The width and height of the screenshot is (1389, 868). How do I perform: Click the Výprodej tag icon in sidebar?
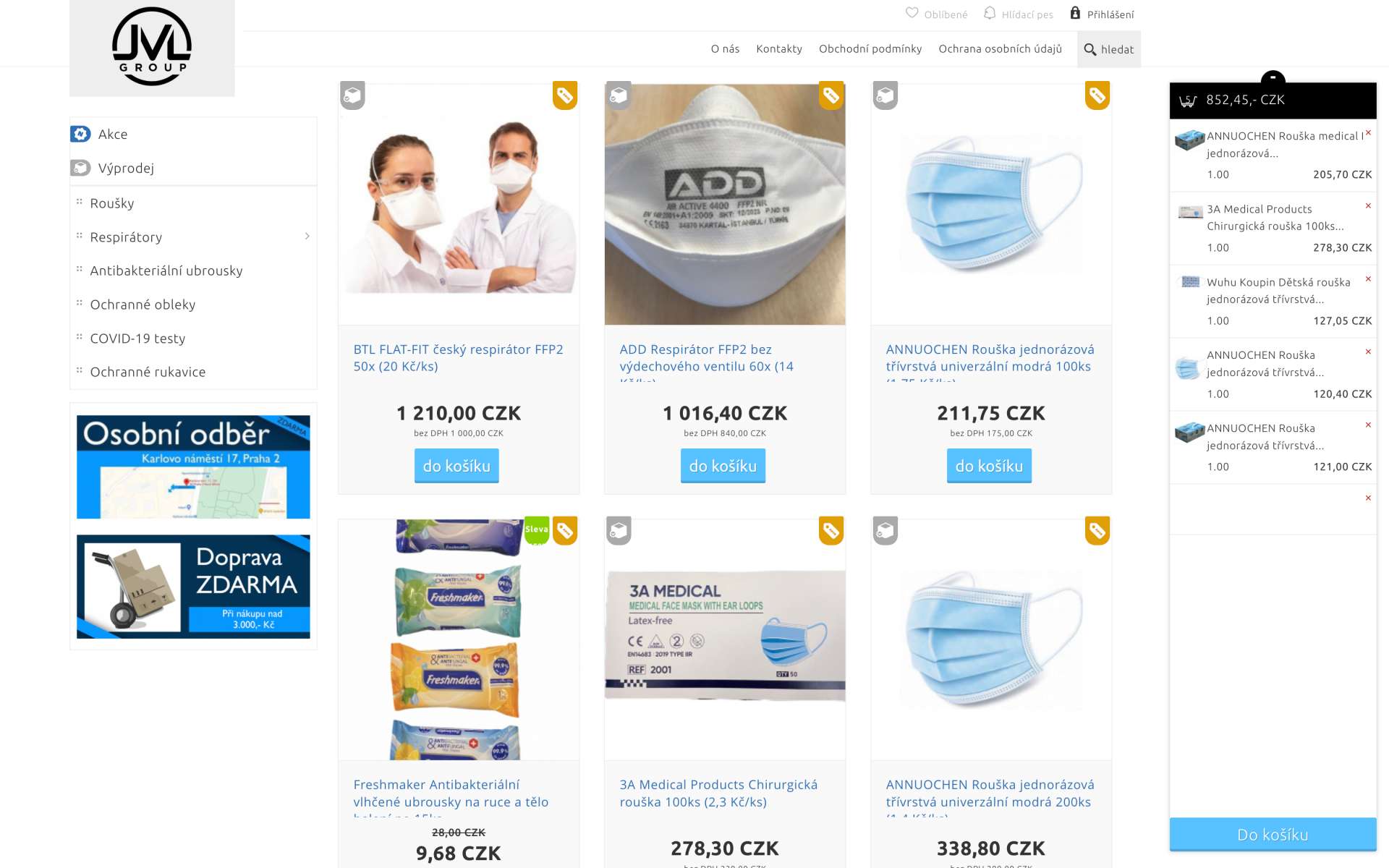coord(80,168)
